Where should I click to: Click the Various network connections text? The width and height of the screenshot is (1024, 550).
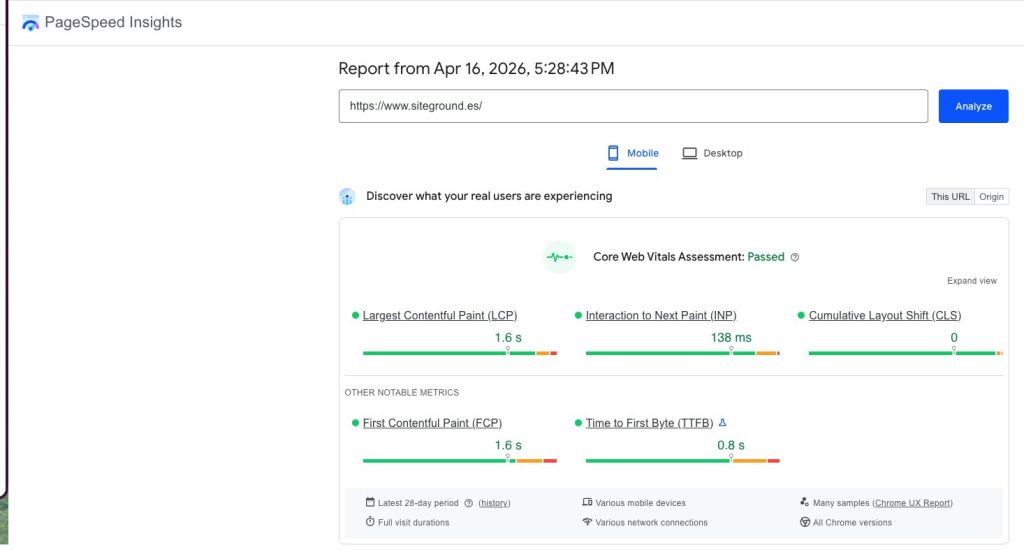coord(651,523)
